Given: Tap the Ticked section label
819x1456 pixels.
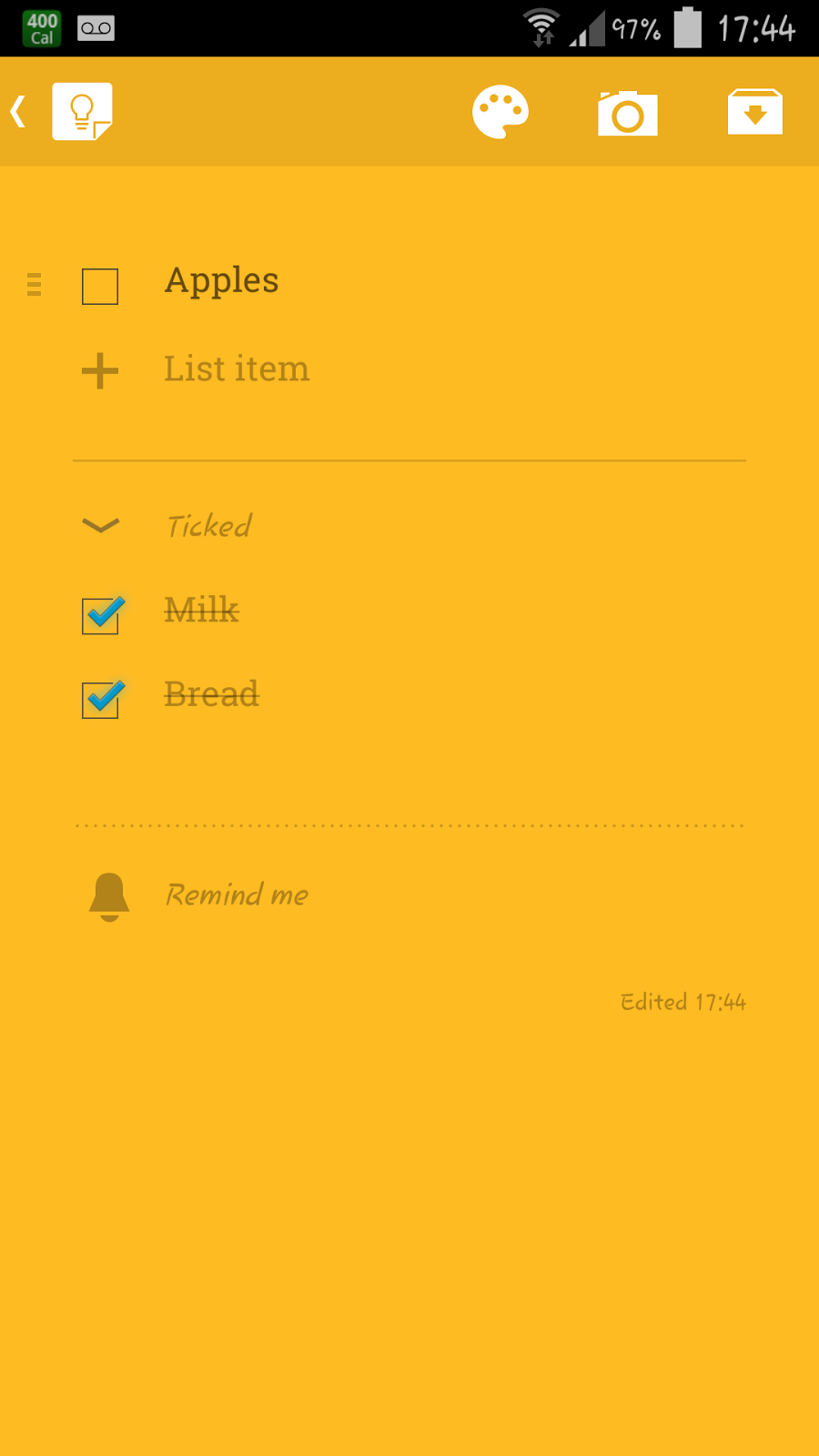Looking at the screenshot, I should coord(209,526).
